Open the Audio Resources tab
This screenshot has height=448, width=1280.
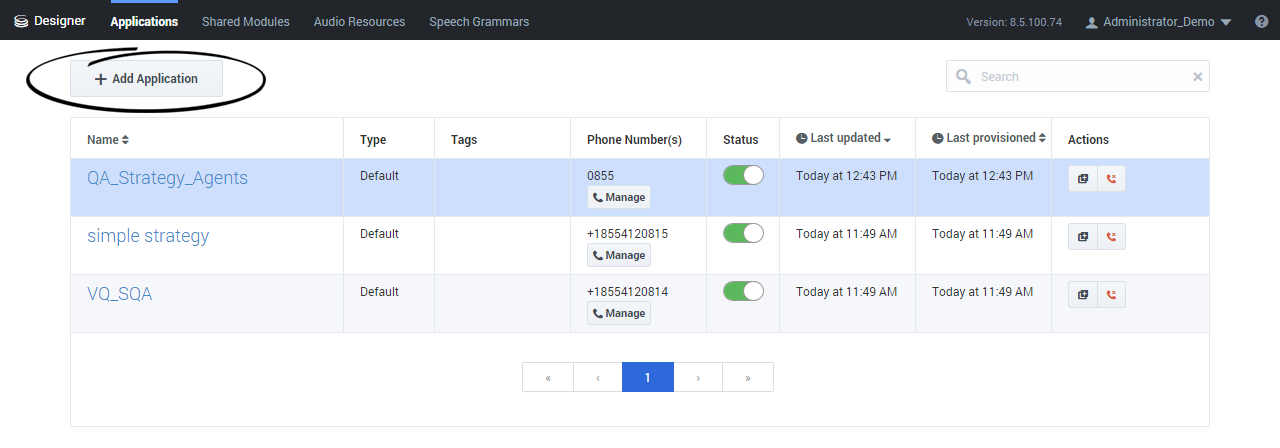tap(359, 21)
